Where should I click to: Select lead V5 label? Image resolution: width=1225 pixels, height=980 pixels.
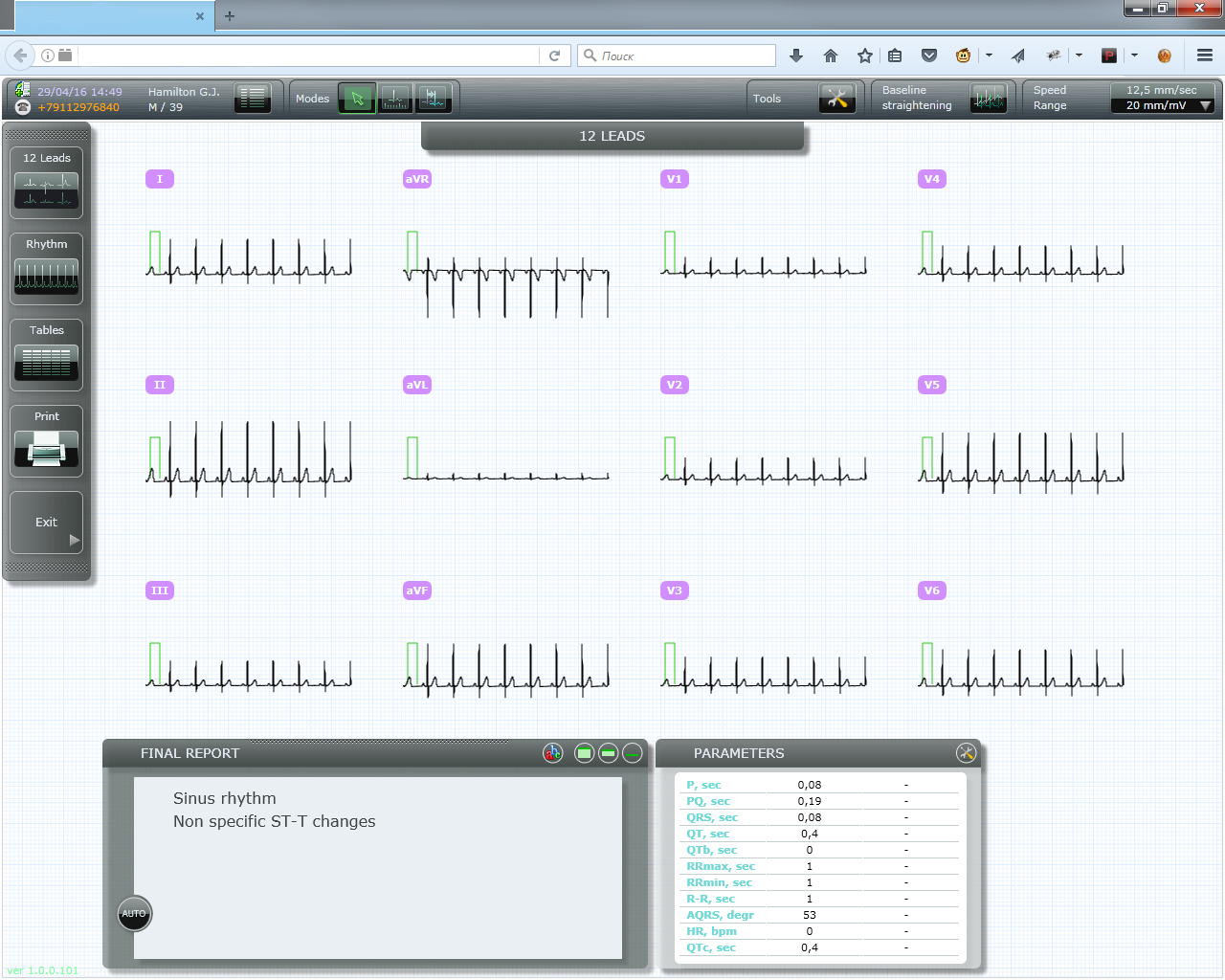pyautogui.click(x=932, y=385)
